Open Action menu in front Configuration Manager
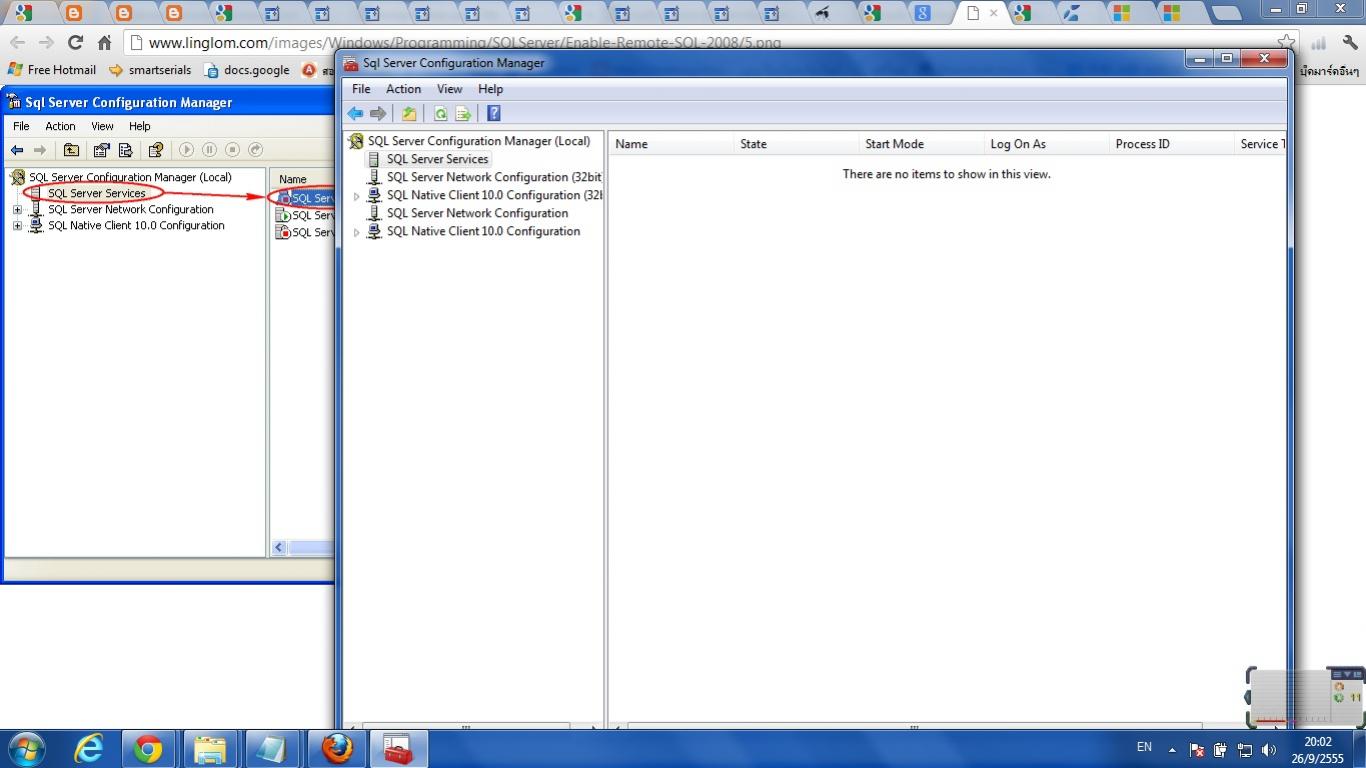 click(403, 89)
